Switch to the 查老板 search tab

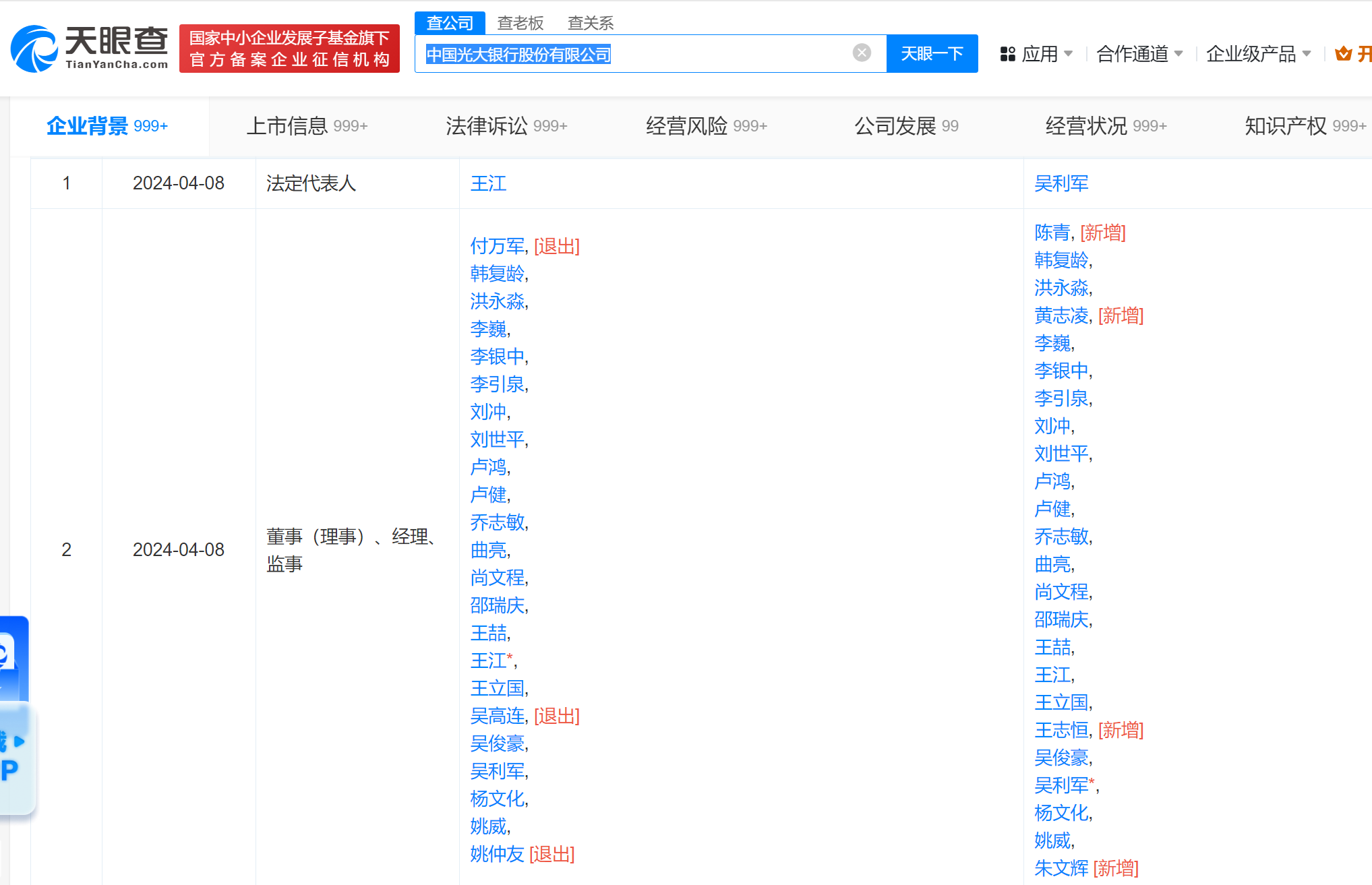[520, 23]
